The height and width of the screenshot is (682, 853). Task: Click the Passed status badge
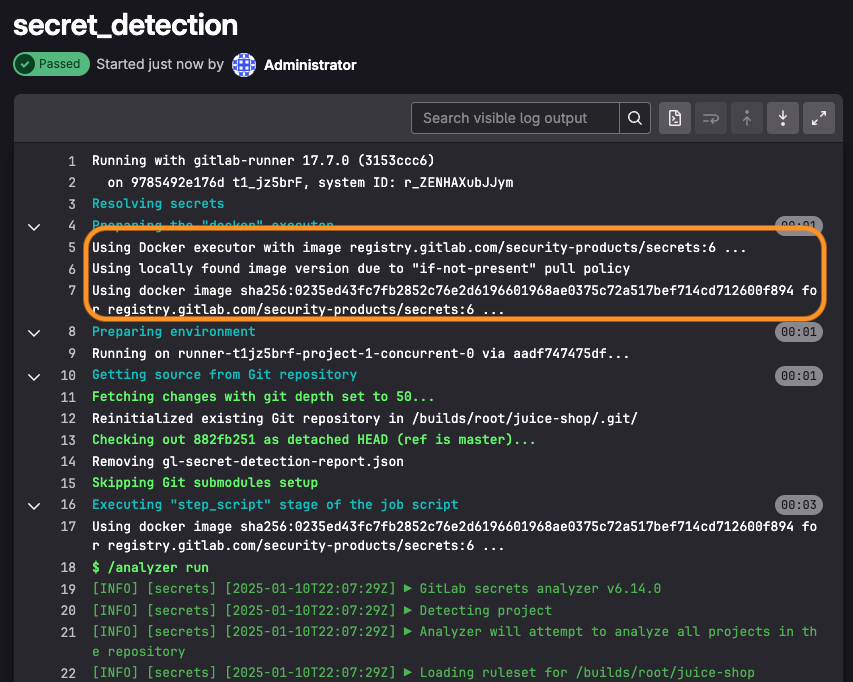tap(51, 64)
